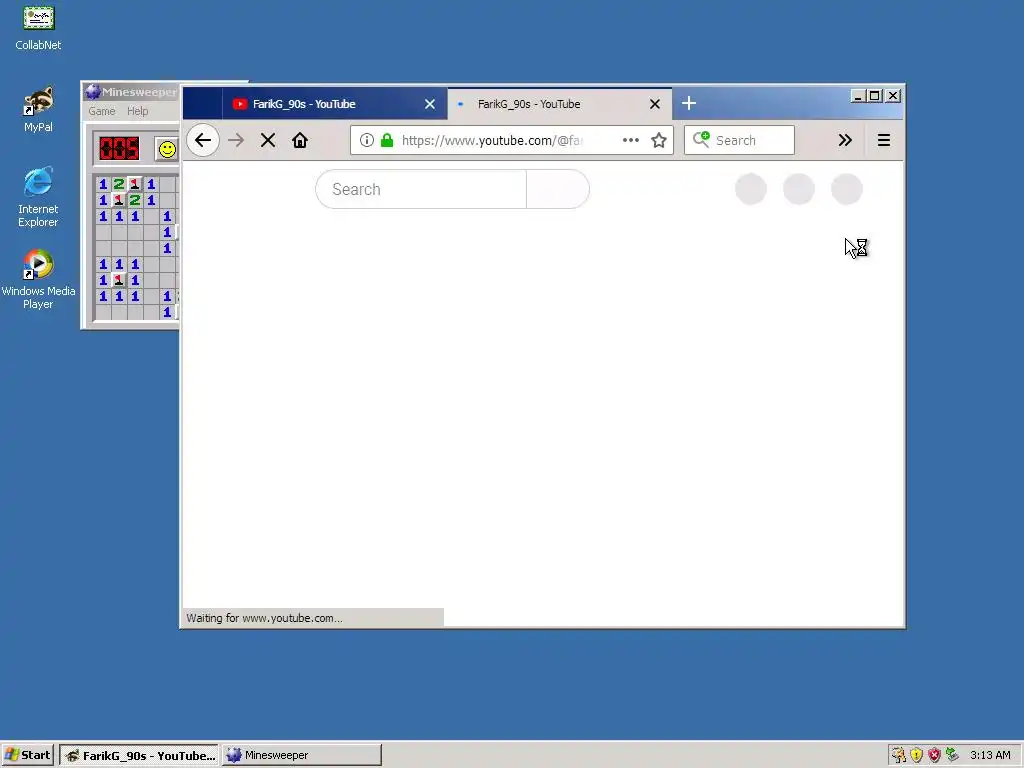
Task: Open the Minesweeper Help menu
Action: (137, 111)
